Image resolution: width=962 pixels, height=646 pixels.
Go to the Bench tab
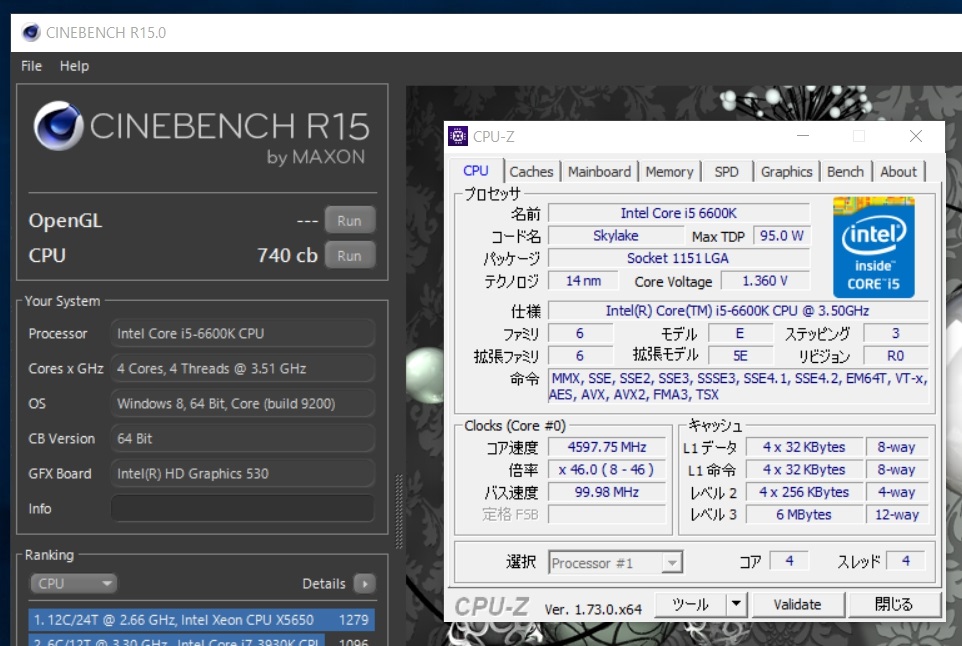tap(845, 172)
